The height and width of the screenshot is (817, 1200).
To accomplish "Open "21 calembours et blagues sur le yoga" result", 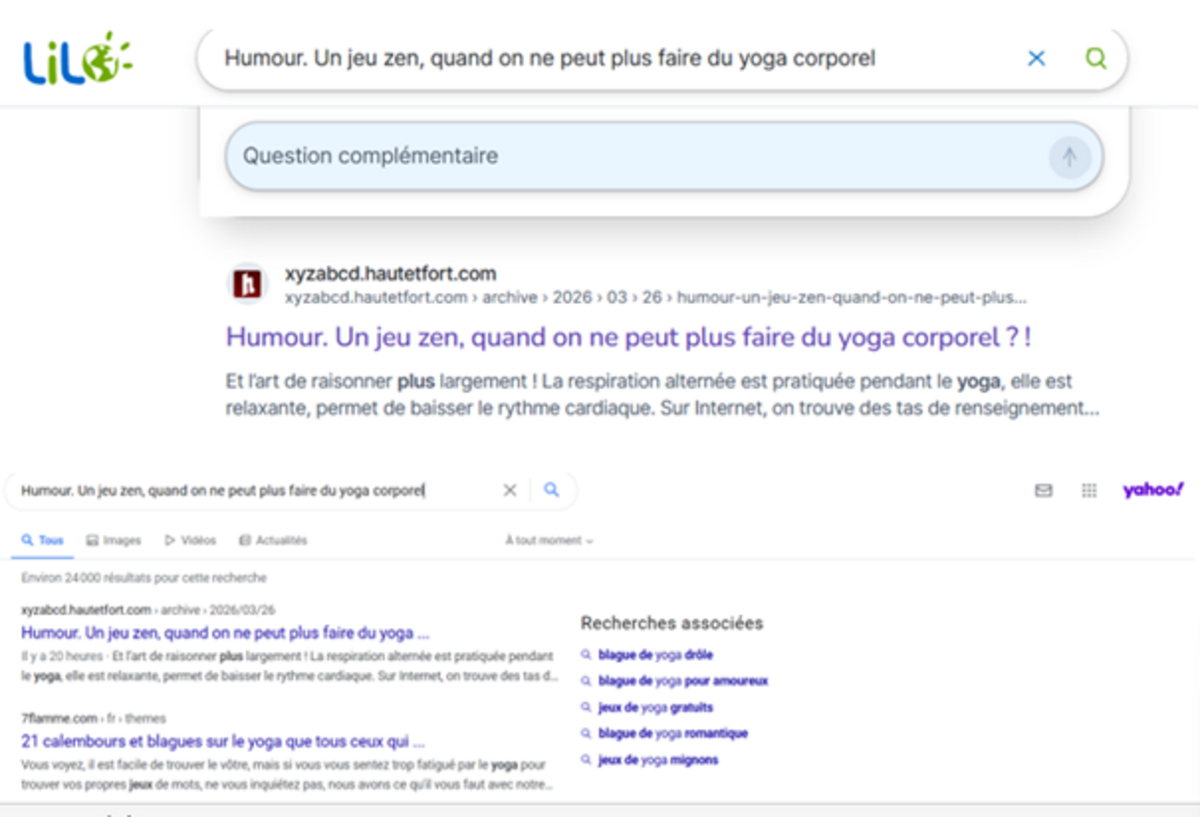I will click(224, 742).
